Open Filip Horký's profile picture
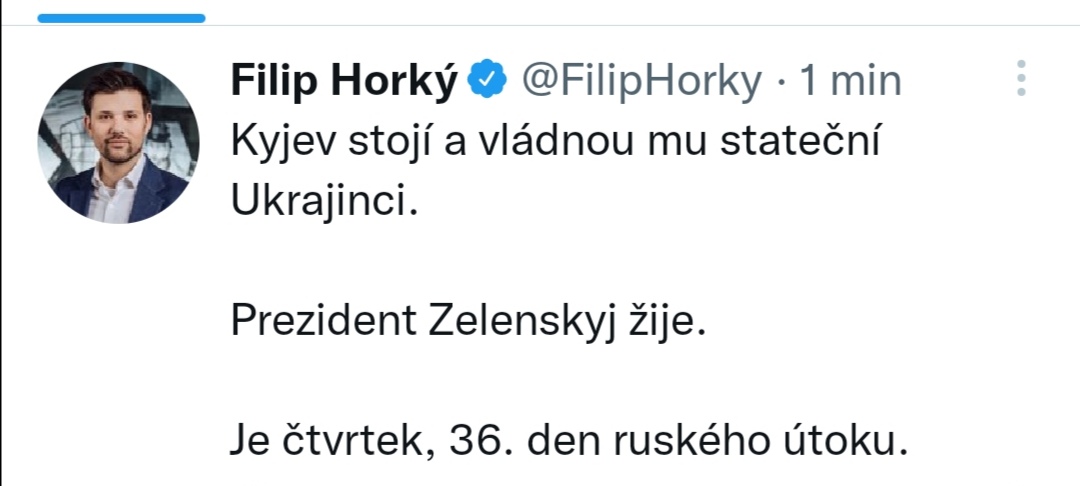The image size is (1080, 486). pos(118,142)
